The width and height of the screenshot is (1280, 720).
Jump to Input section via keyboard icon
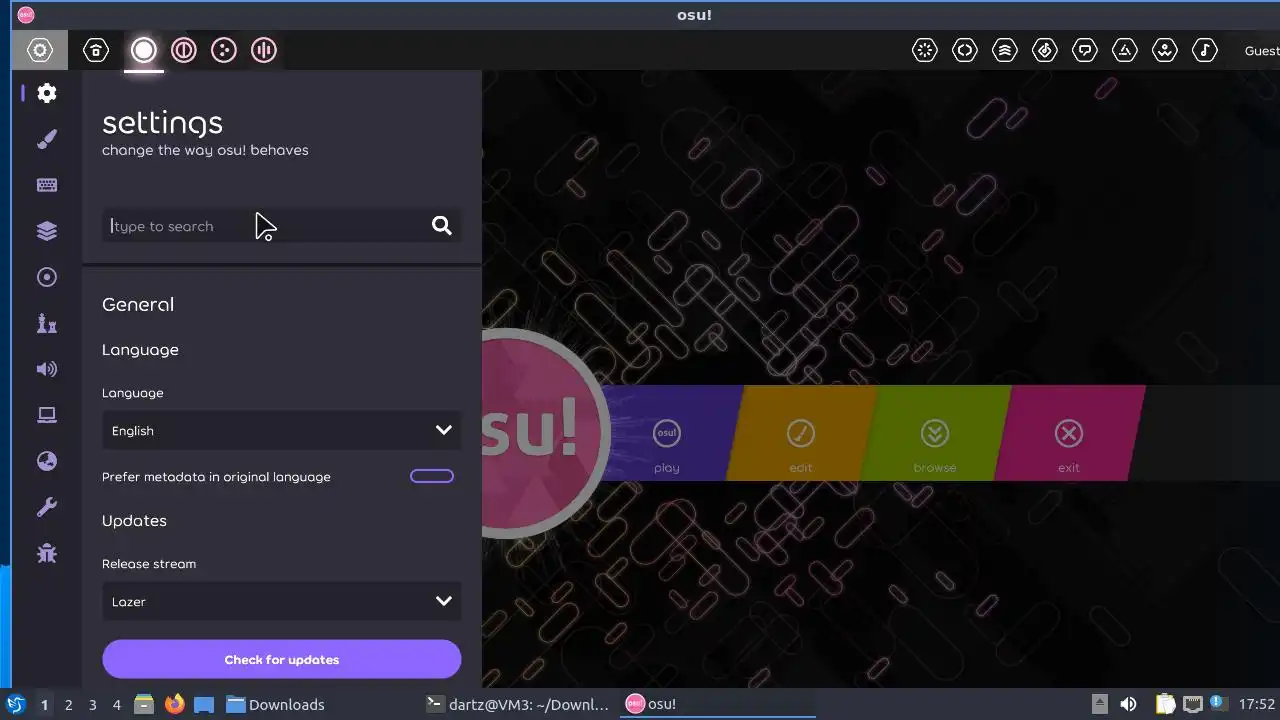[x=47, y=185]
